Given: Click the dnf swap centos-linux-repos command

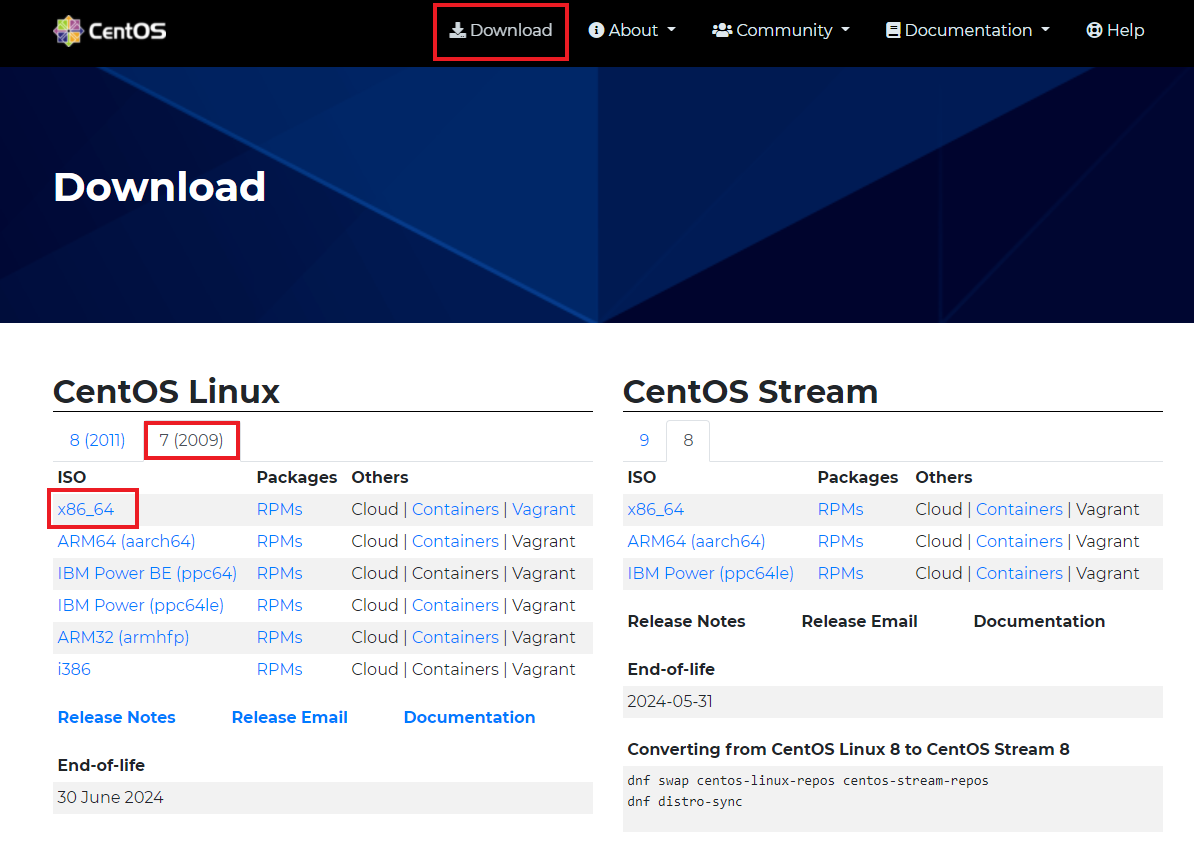Looking at the screenshot, I should point(808,780).
